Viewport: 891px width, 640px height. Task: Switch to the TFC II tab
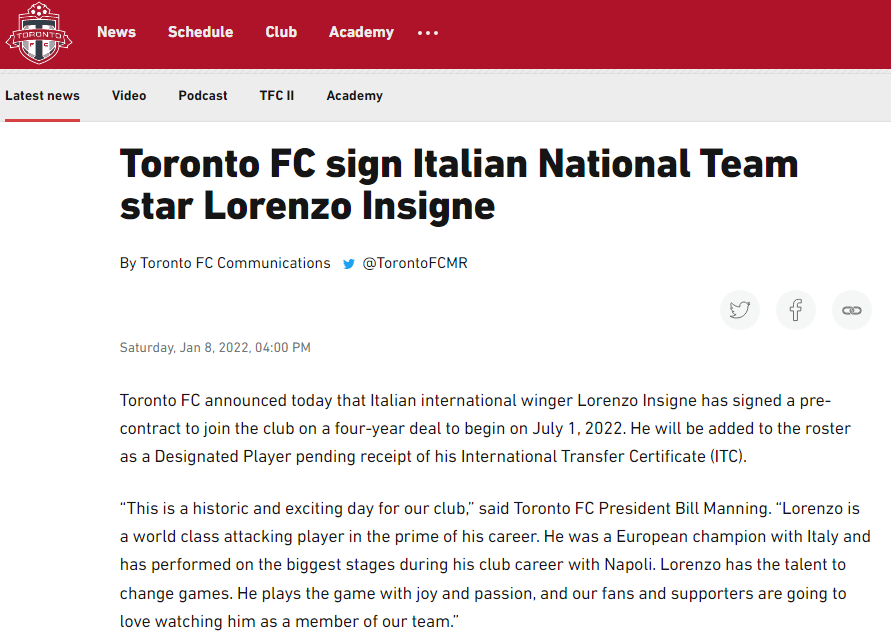277,95
